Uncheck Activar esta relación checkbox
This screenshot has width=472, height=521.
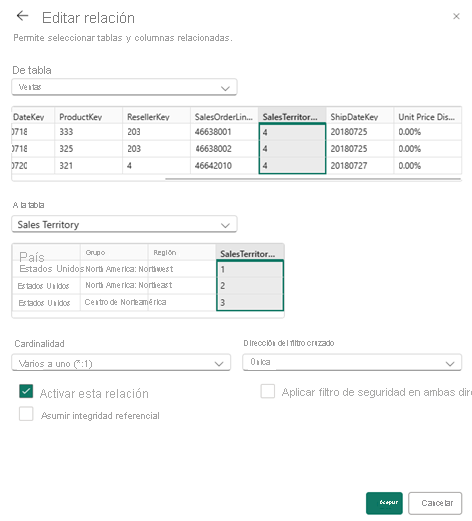click(x=26, y=391)
